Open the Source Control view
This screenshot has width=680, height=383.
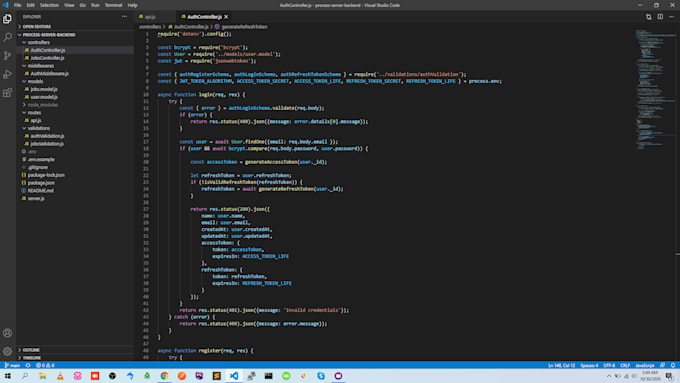7,56
